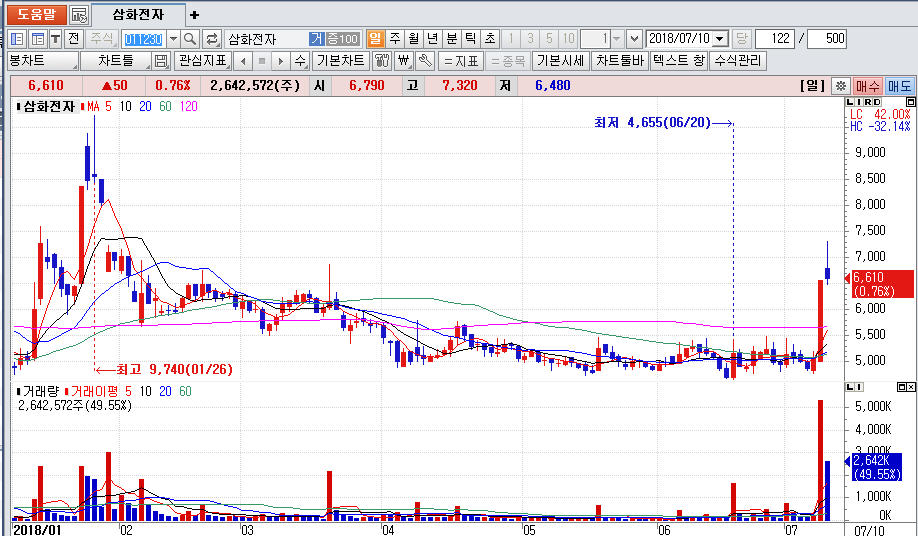
Task: Add a new tab with plus icon
Action: pos(194,15)
